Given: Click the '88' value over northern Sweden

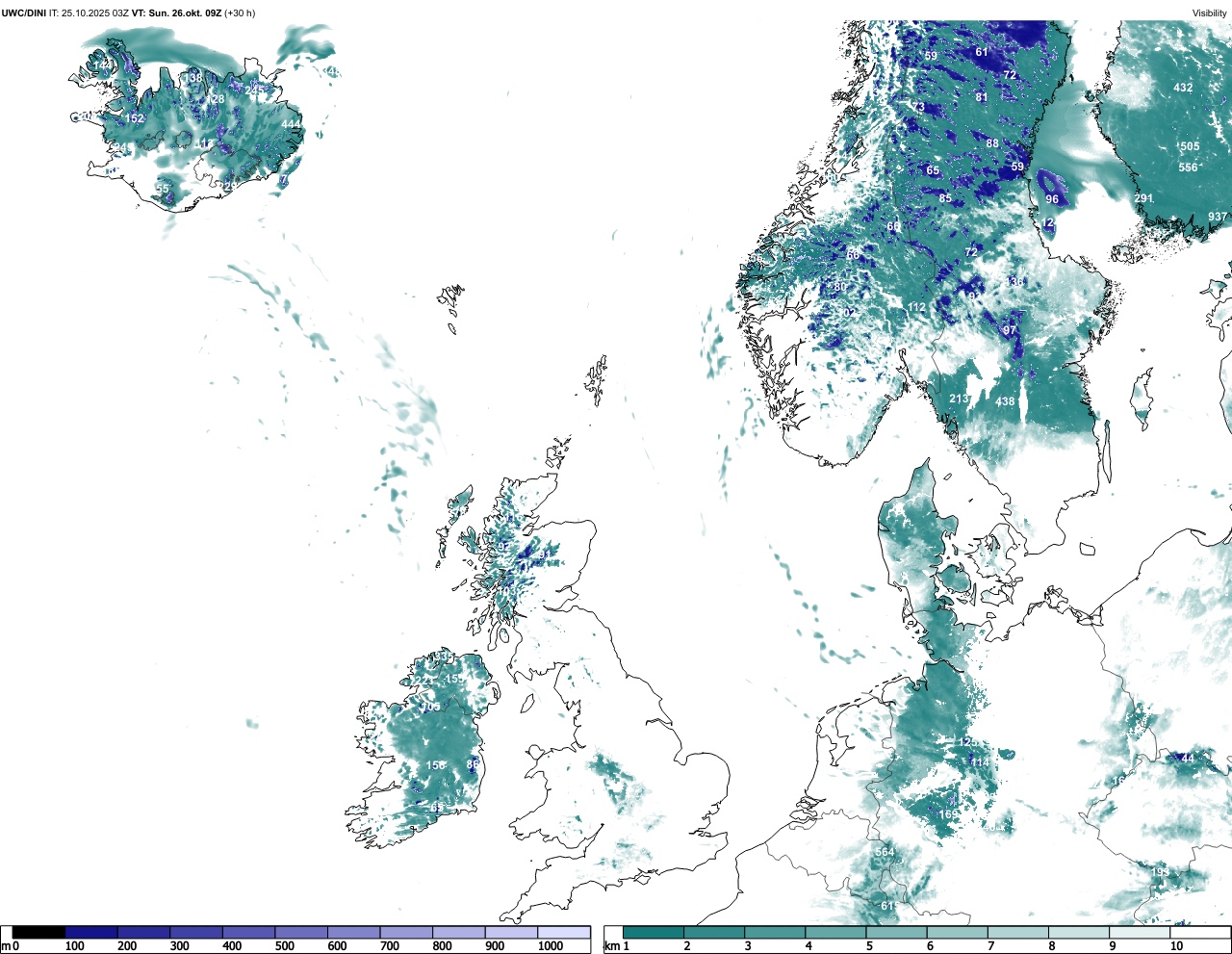Looking at the screenshot, I should pos(992,143).
